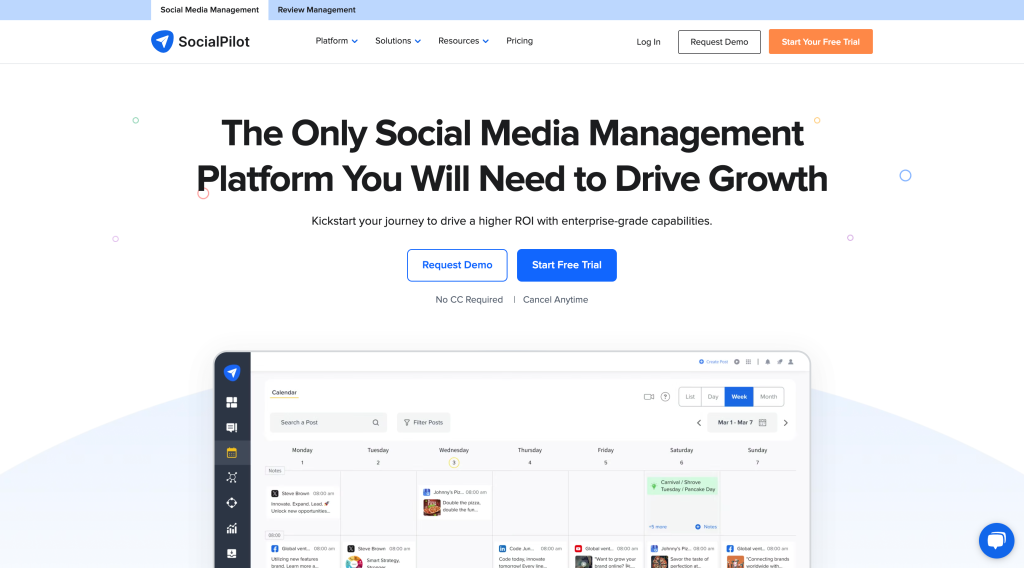This screenshot has width=1024, height=568.
Task: Click the Notes link on Saturday
Action: point(706,527)
